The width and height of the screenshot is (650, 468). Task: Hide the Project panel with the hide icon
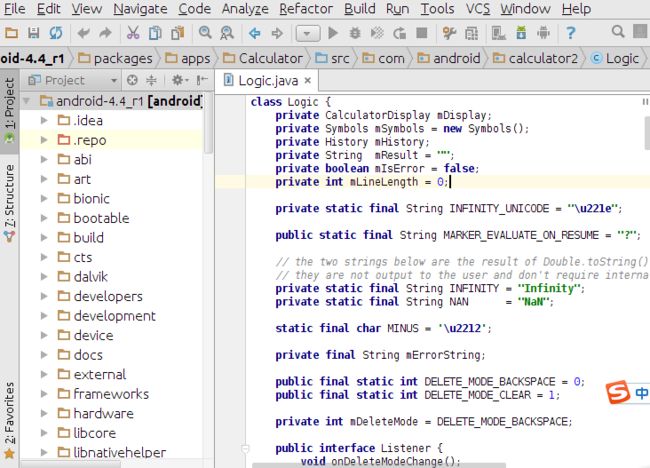click(x=202, y=80)
